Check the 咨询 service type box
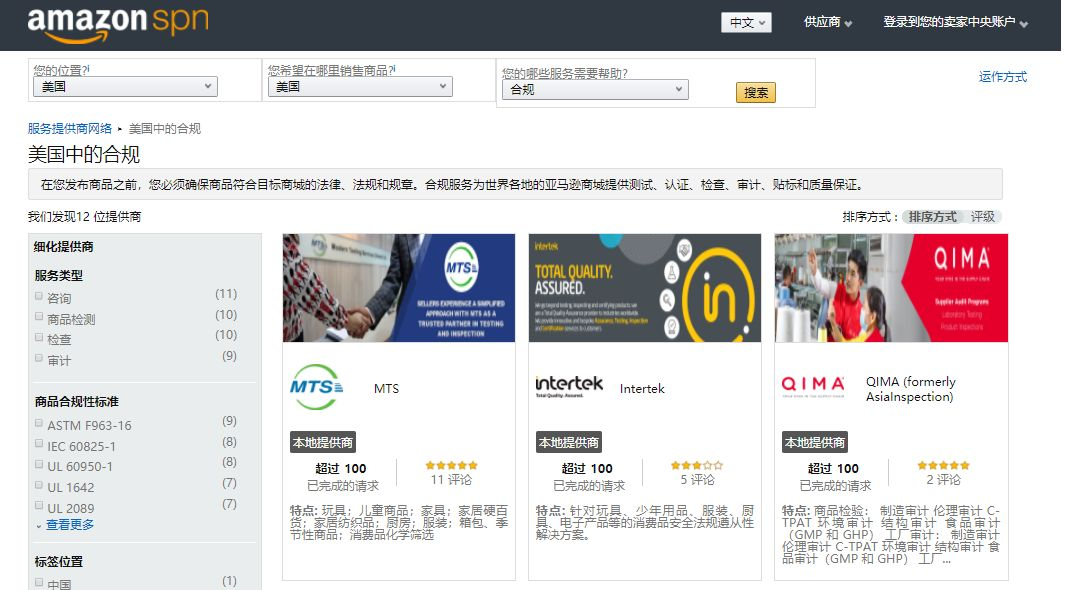 point(39,296)
